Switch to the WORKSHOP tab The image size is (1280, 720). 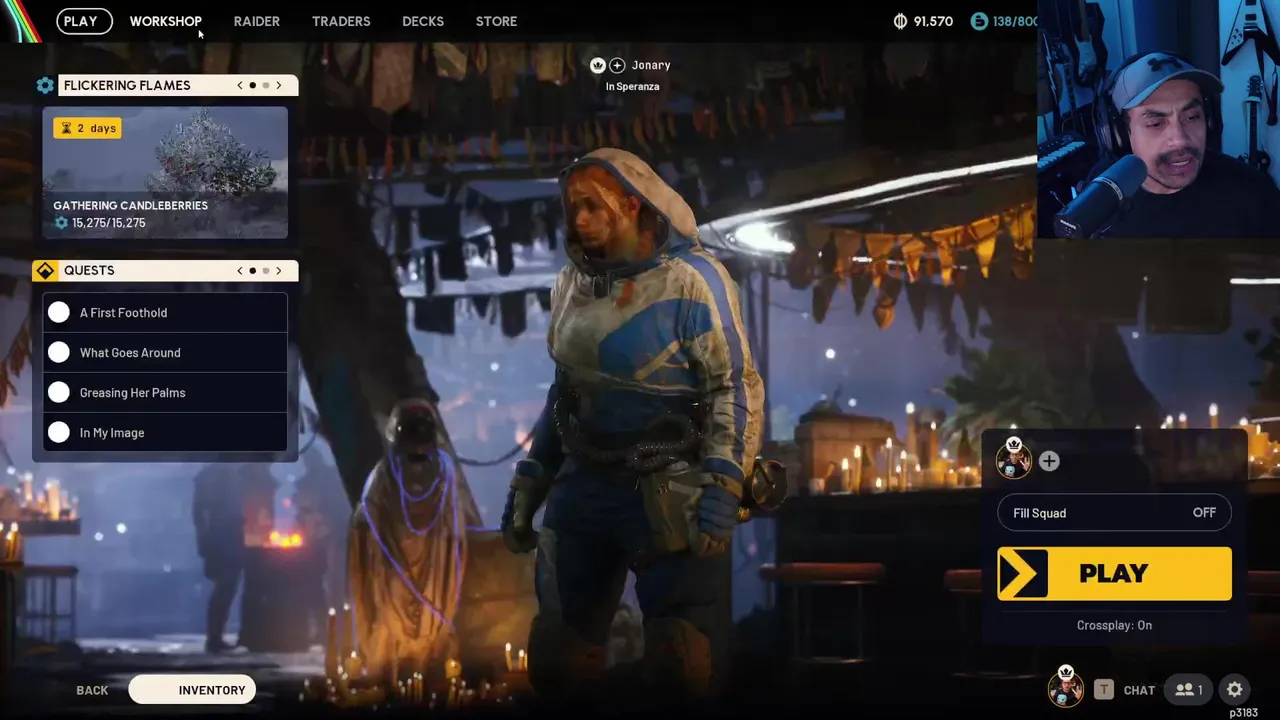165,21
